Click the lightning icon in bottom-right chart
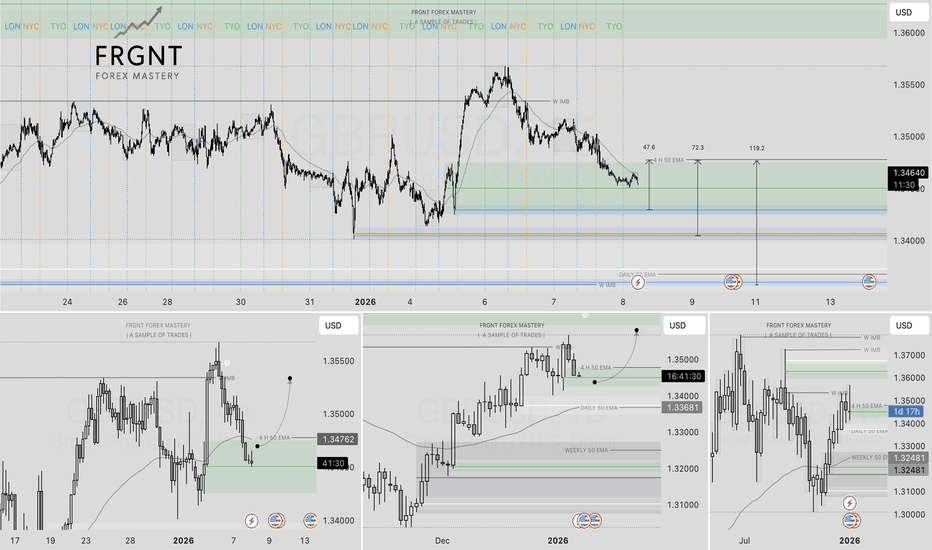 tap(850, 502)
